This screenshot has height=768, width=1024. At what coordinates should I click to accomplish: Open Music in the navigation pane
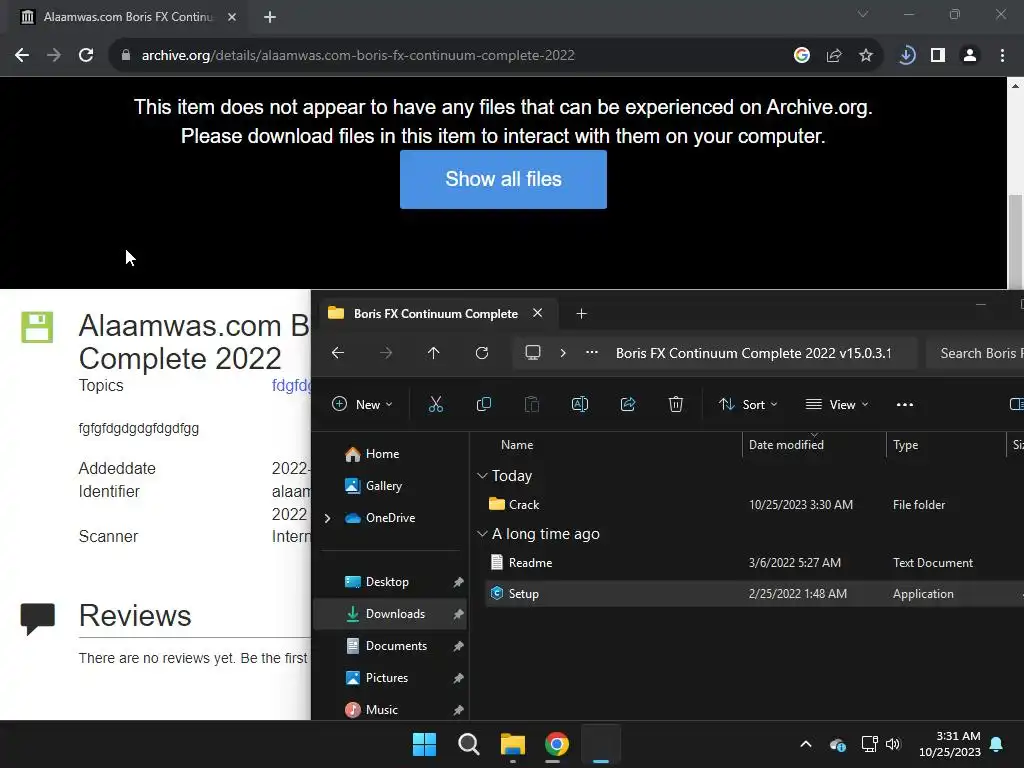(x=381, y=710)
